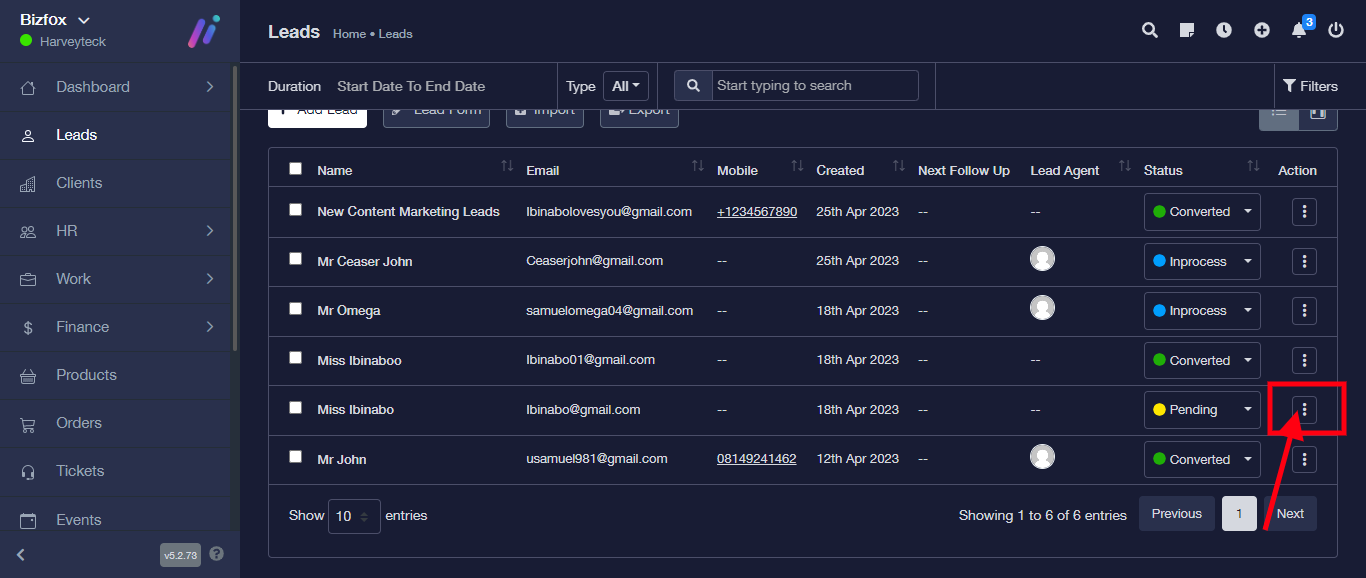Image resolution: width=1366 pixels, height=578 pixels.
Task: Click the help question mark icon
Action: (217, 554)
